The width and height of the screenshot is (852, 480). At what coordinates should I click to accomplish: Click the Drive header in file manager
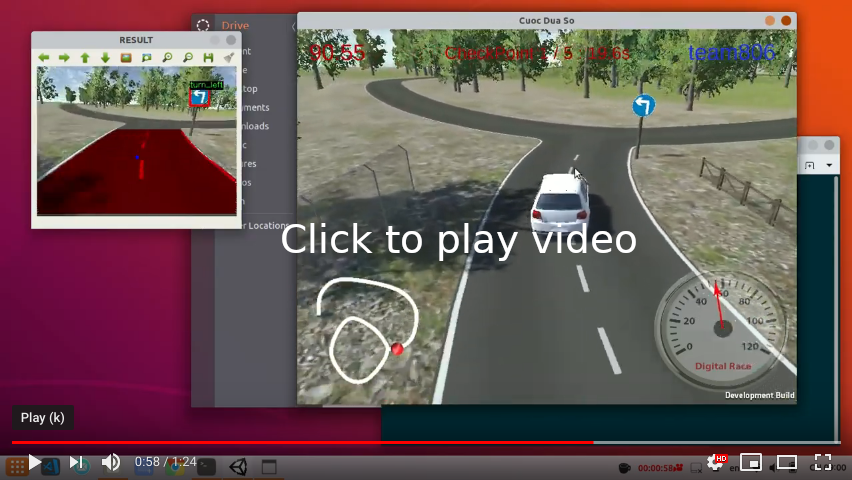coord(235,26)
